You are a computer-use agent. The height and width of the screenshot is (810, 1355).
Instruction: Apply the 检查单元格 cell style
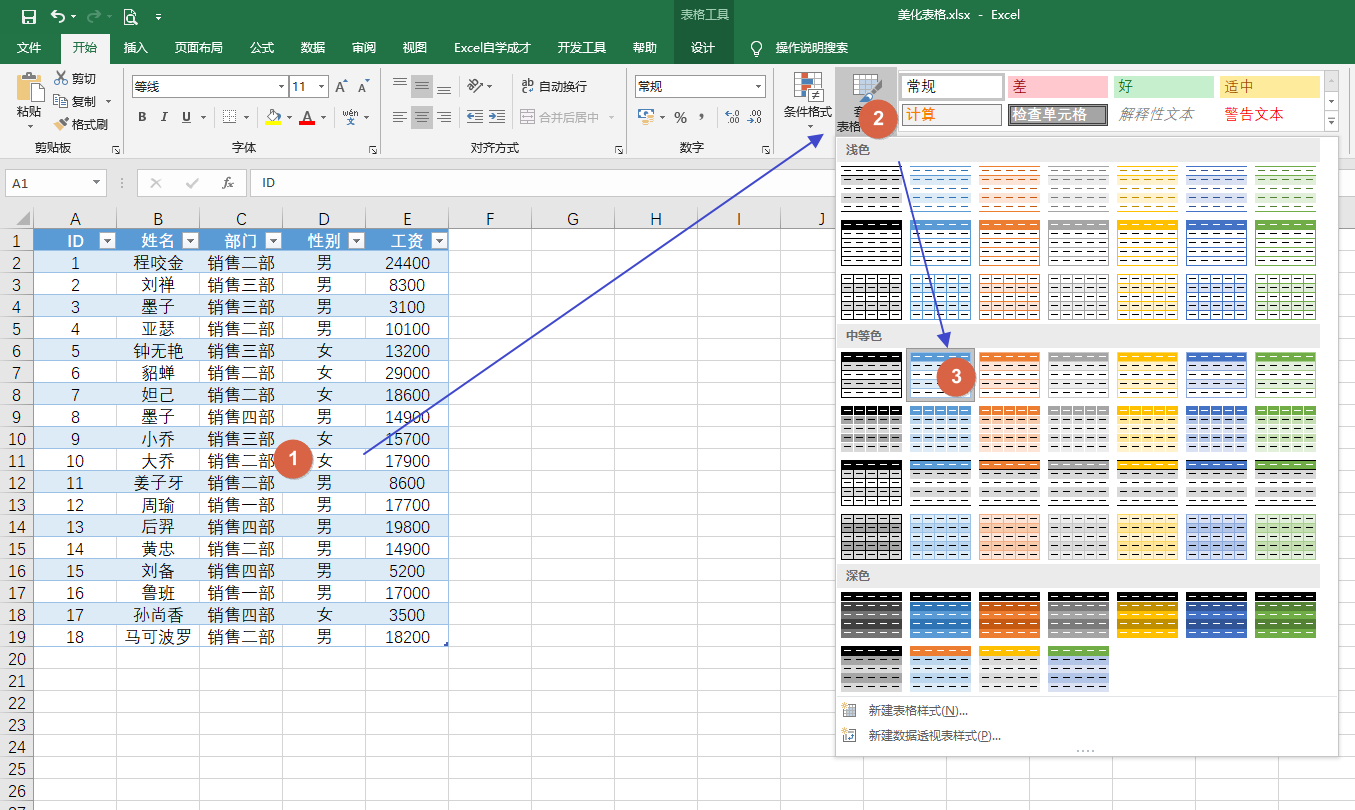pyautogui.click(x=1058, y=115)
